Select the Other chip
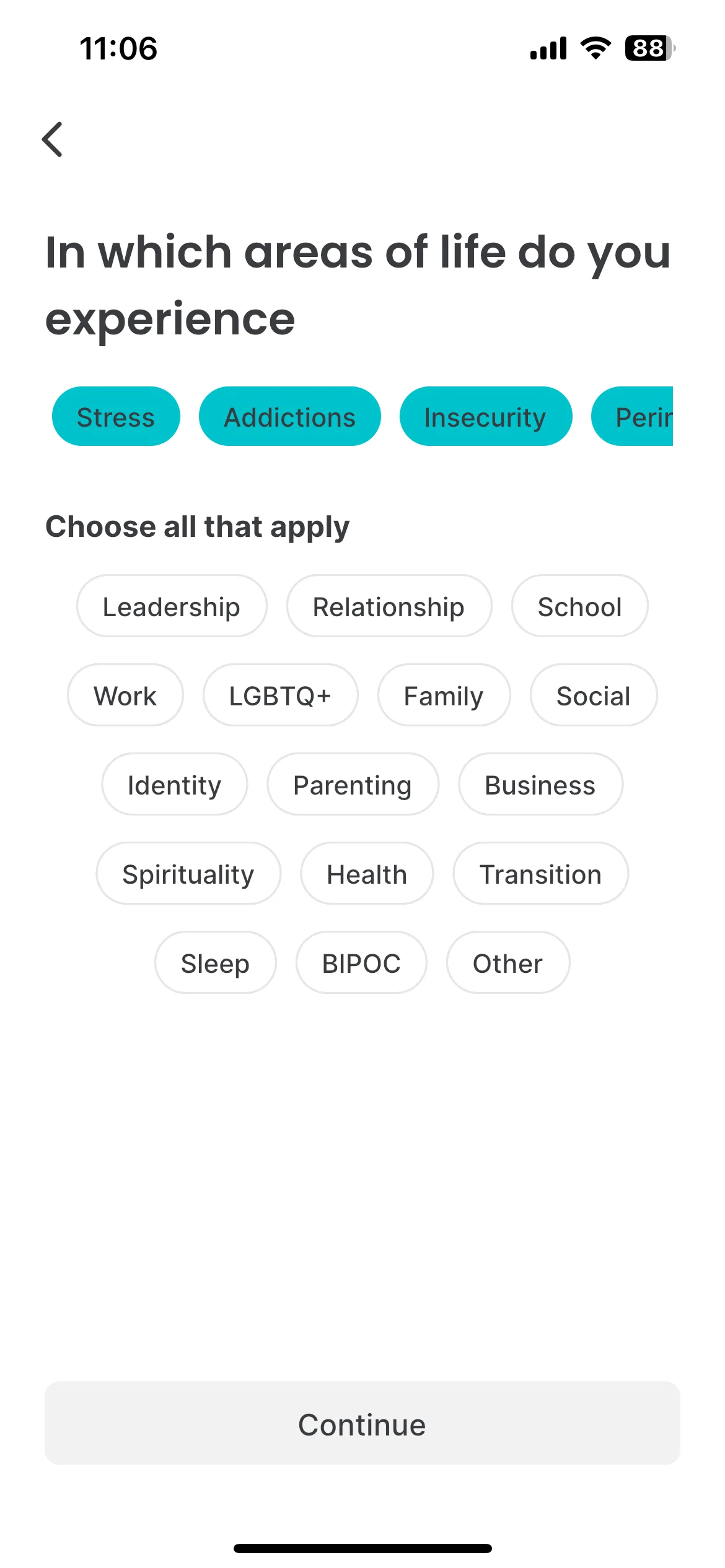The height and width of the screenshot is (1568, 725). point(507,963)
